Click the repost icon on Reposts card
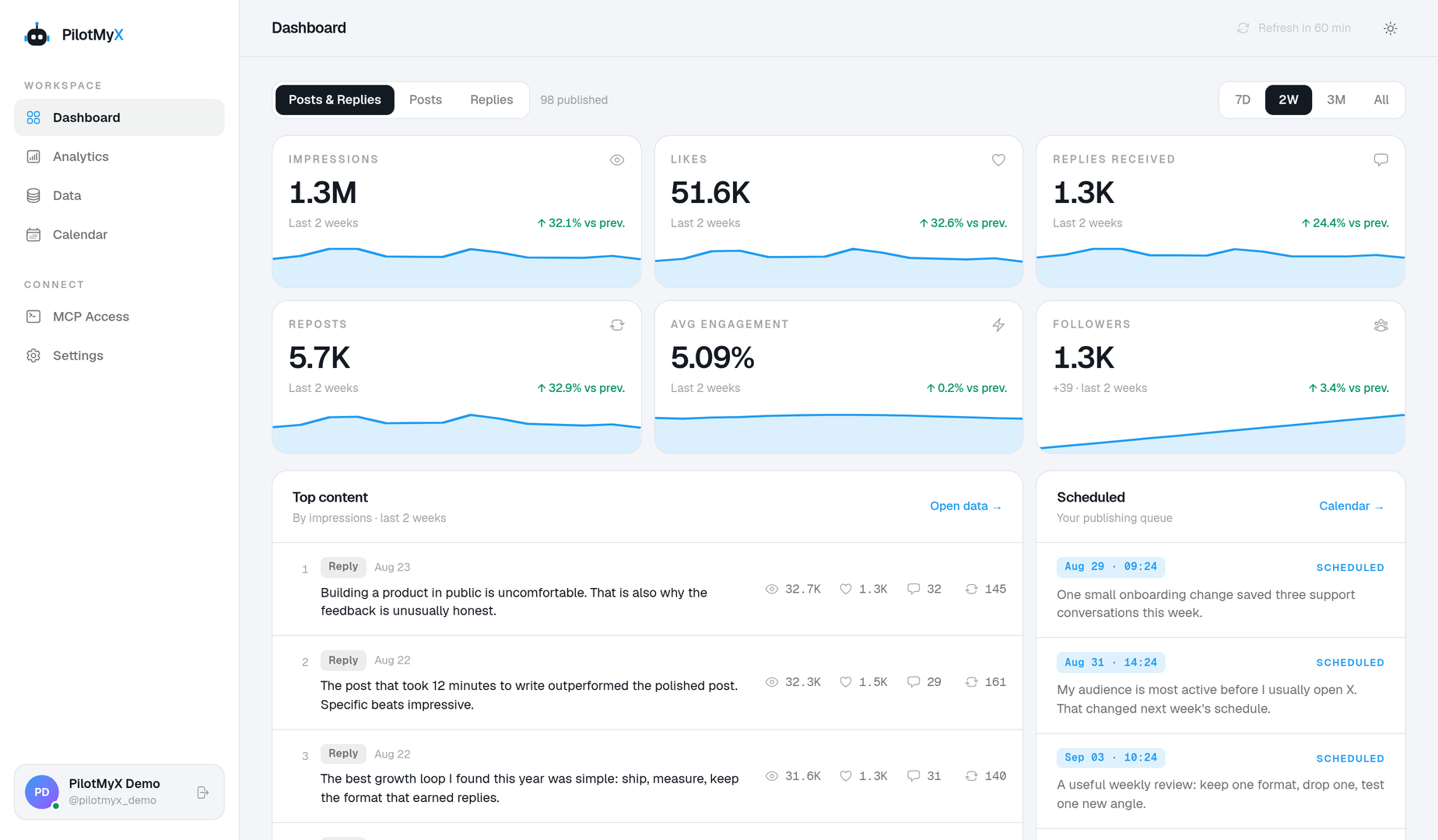Screen dimensions: 1438x840 [x=617, y=324]
